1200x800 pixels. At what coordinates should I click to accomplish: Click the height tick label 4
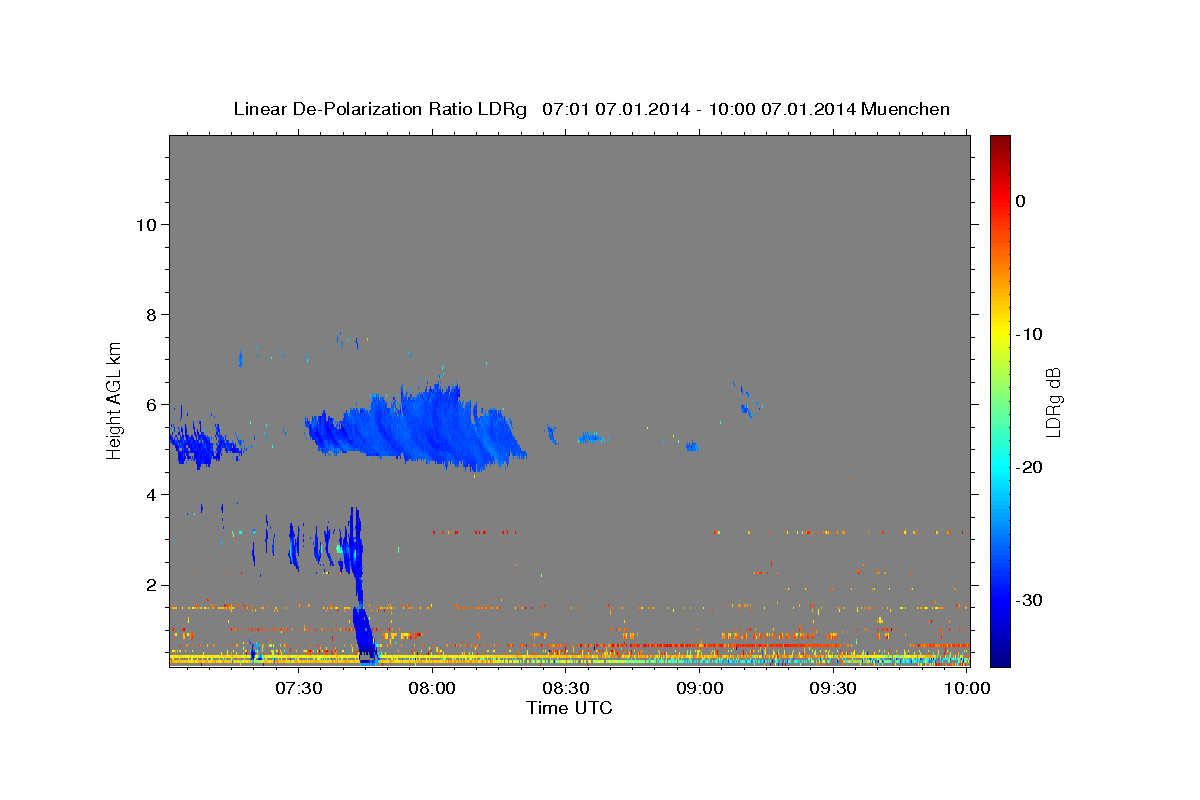pyautogui.click(x=151, y=494)
